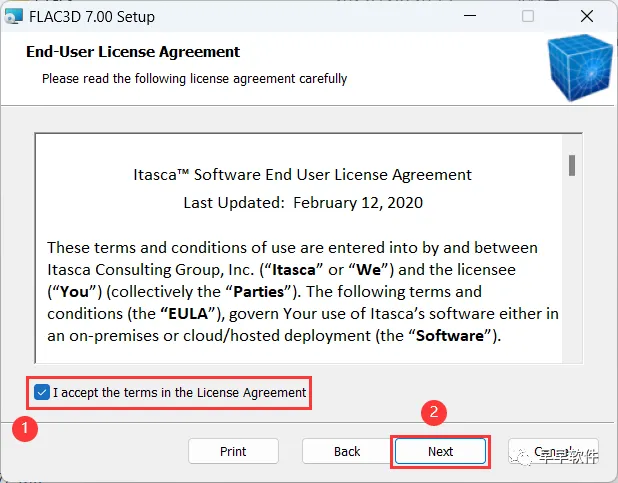
Task: Click the FLAC3D setup title bar icon
Action: (x=13, y=17)
